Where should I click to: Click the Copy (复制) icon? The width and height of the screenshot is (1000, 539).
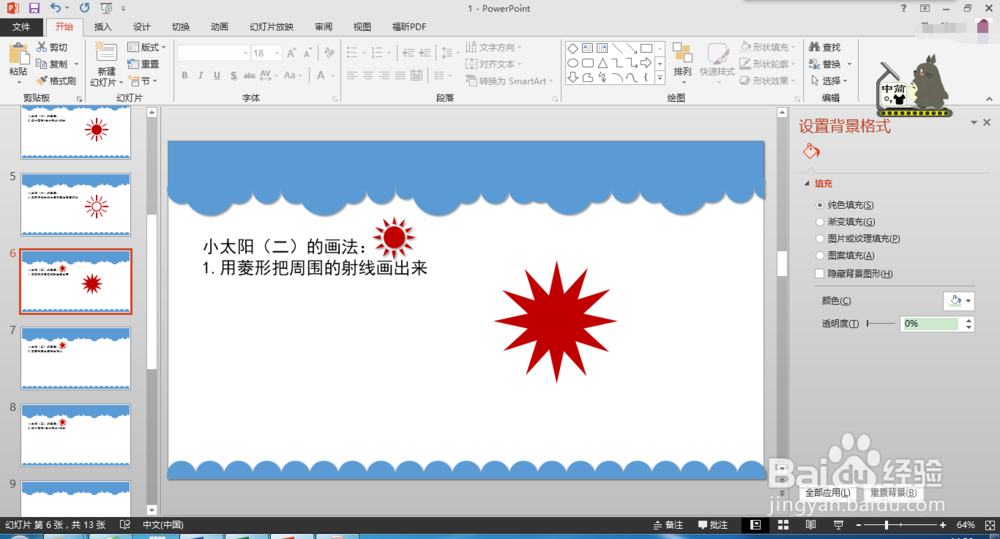41,64
